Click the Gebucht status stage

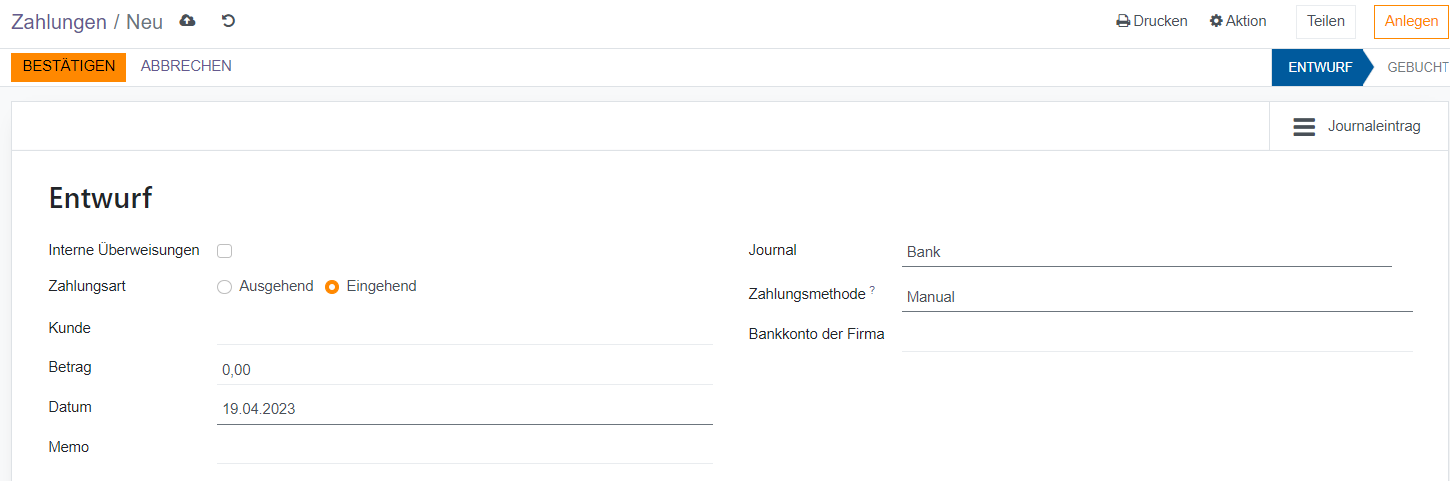(x=1417, y=68)
